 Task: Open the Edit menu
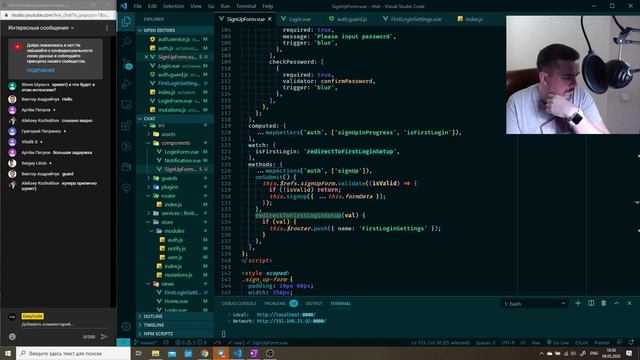coord(152,6)
